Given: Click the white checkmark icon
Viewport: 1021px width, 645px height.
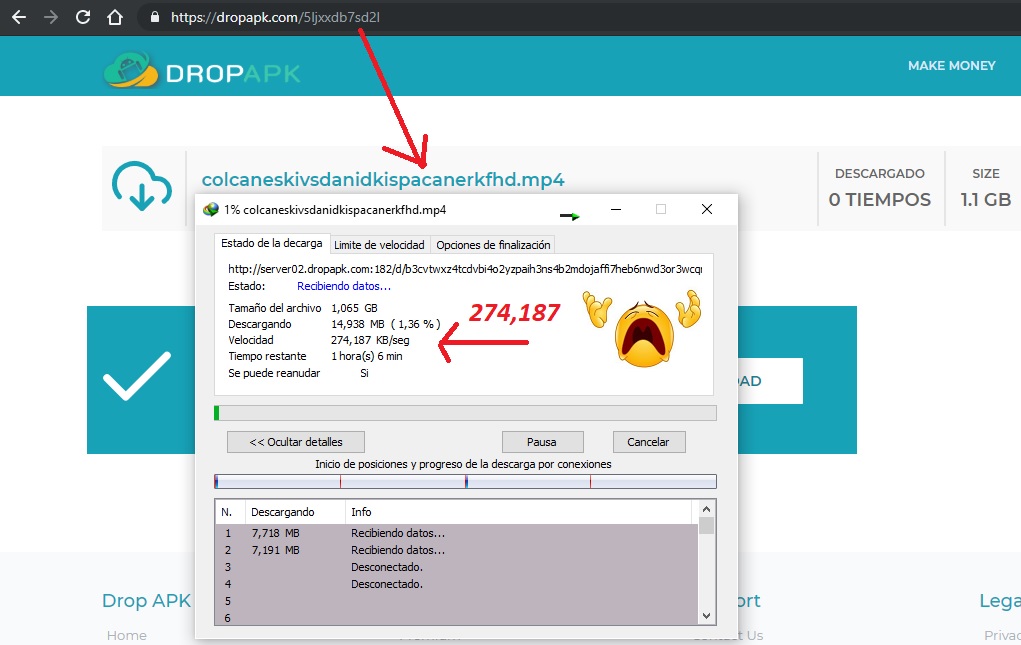Looking at the screenshot, I should coord(137,376).
